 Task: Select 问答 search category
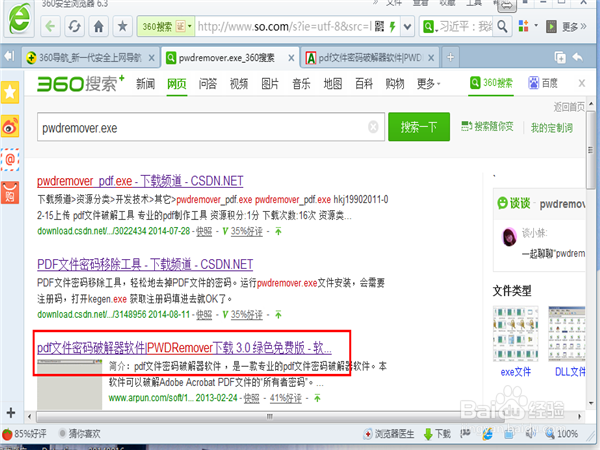pyautogui.click(x=208, y=83)
